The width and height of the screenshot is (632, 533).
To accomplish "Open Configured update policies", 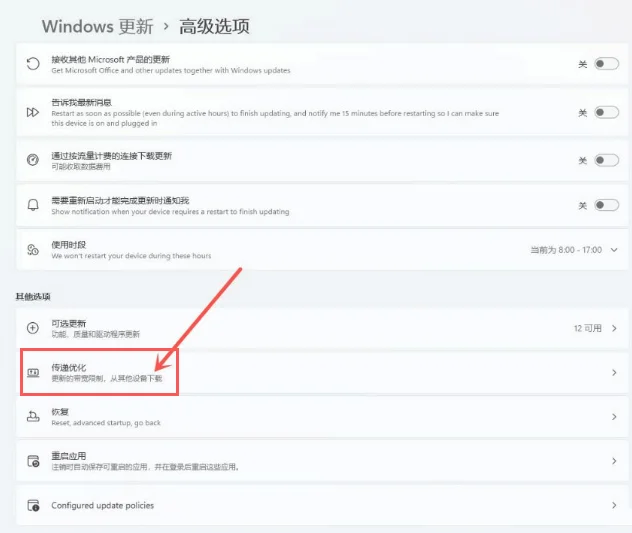I will [x=322, y=505].
